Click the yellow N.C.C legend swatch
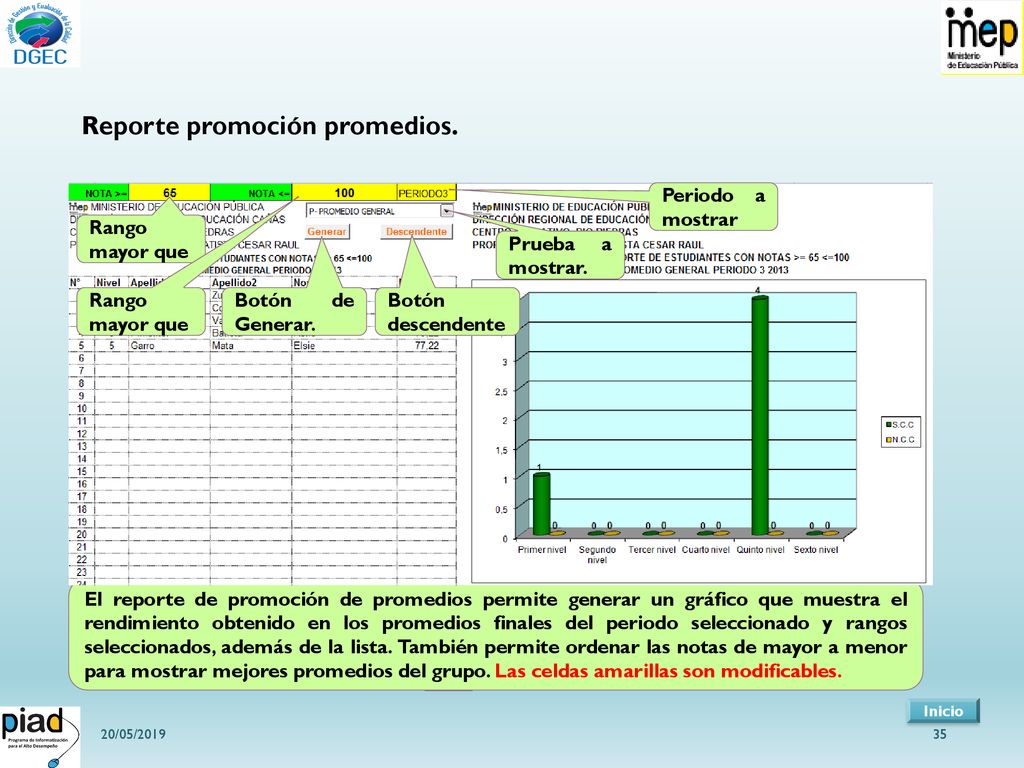 tap(888, 440)
